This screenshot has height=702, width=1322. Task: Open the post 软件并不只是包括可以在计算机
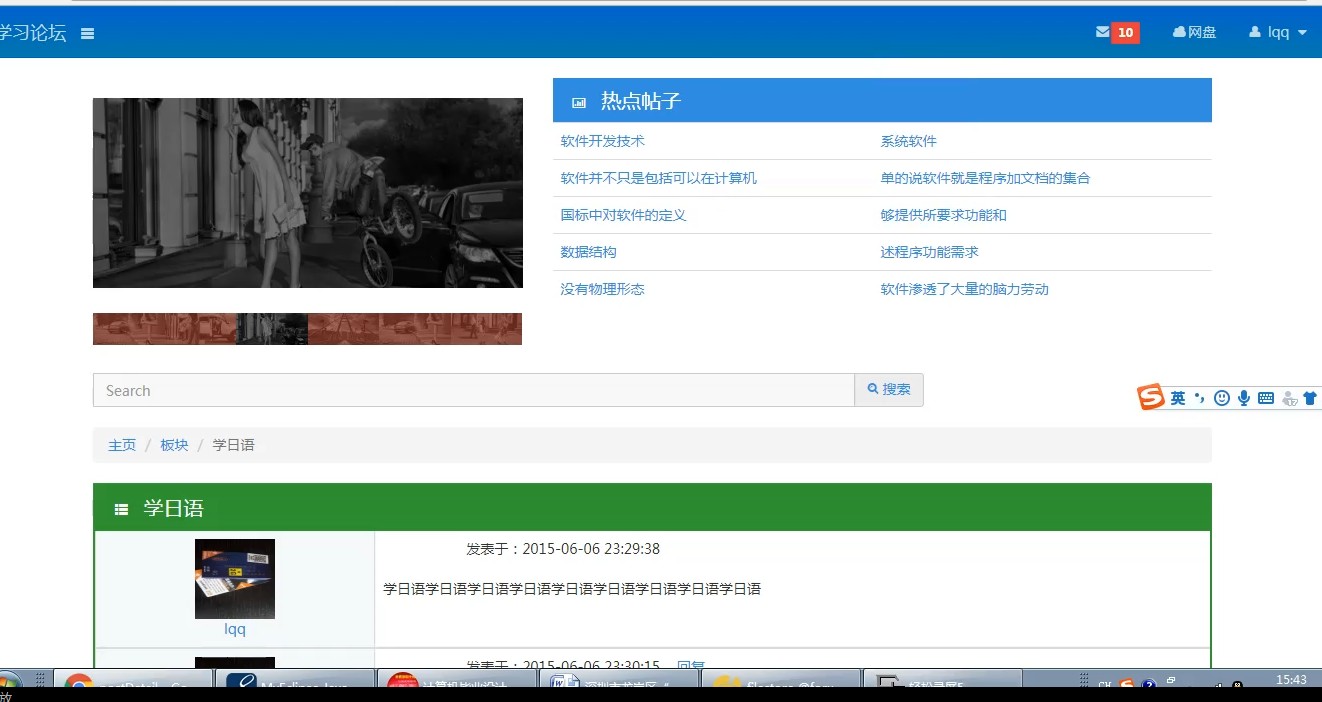click(659, 178)
